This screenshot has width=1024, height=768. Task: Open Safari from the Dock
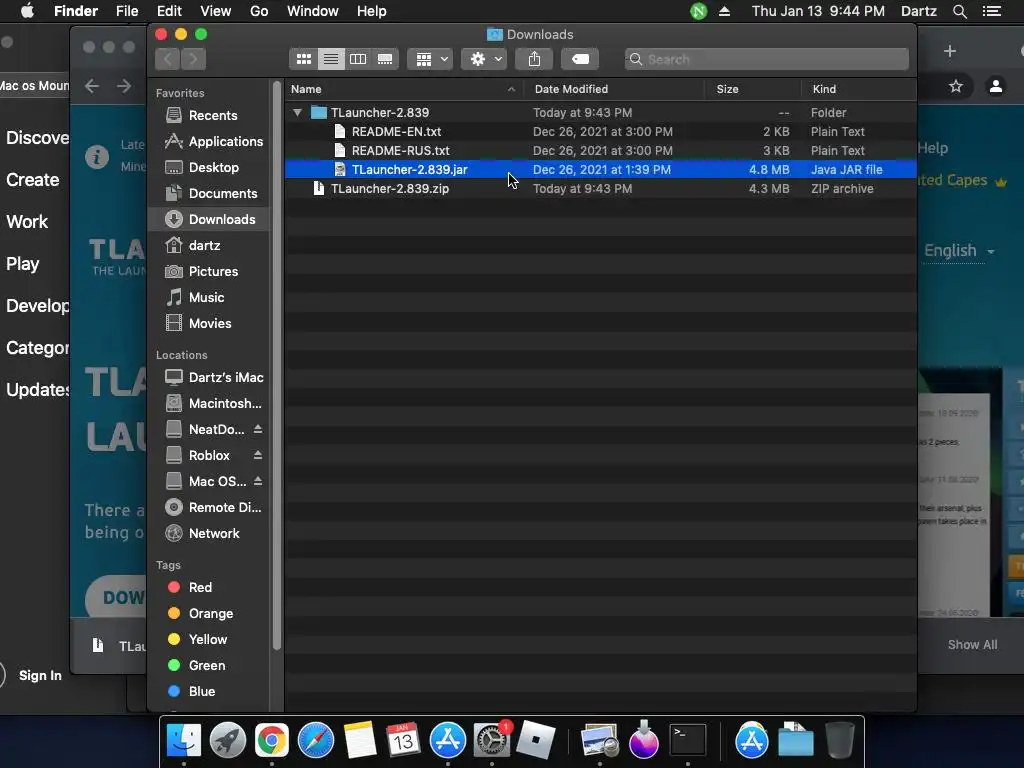coord(316,740)
